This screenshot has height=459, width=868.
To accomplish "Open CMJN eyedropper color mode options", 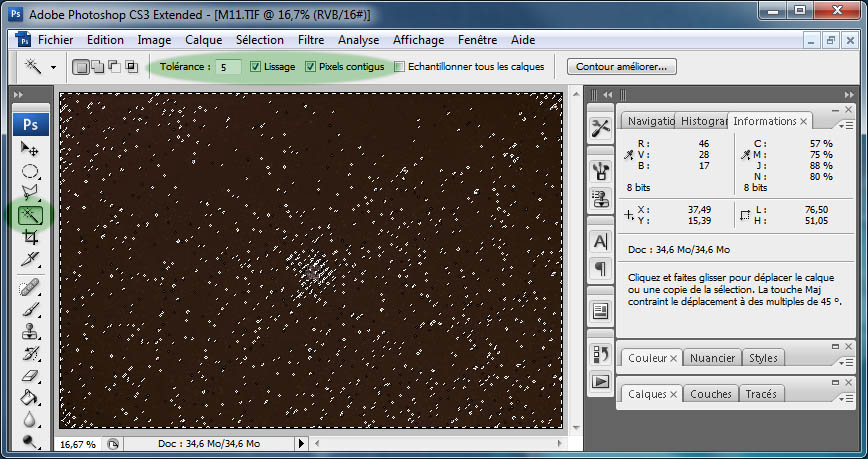I will (746, 156).
